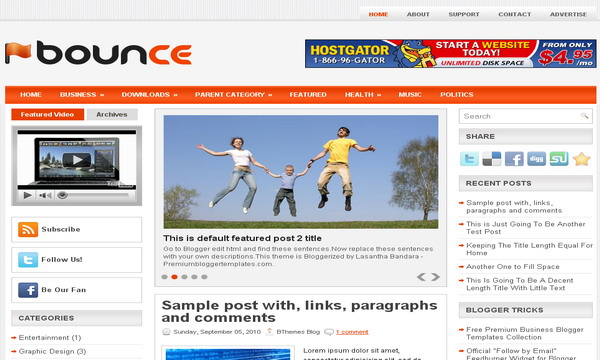Click the HostGator banner advertisement
Image resolution: width=600 pixels, height=360 pixels.
tap(450, 54)
